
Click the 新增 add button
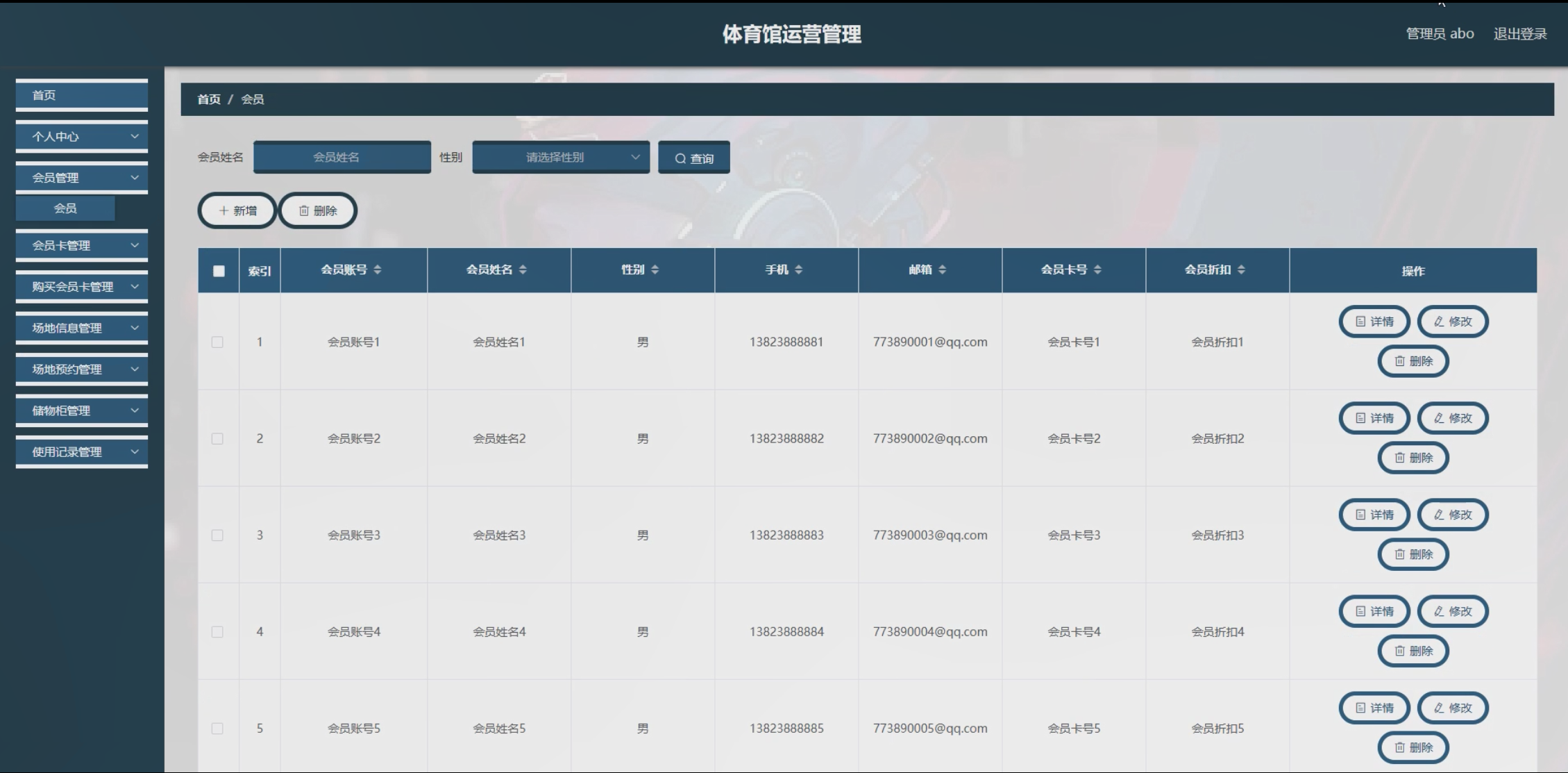point(237,210)
